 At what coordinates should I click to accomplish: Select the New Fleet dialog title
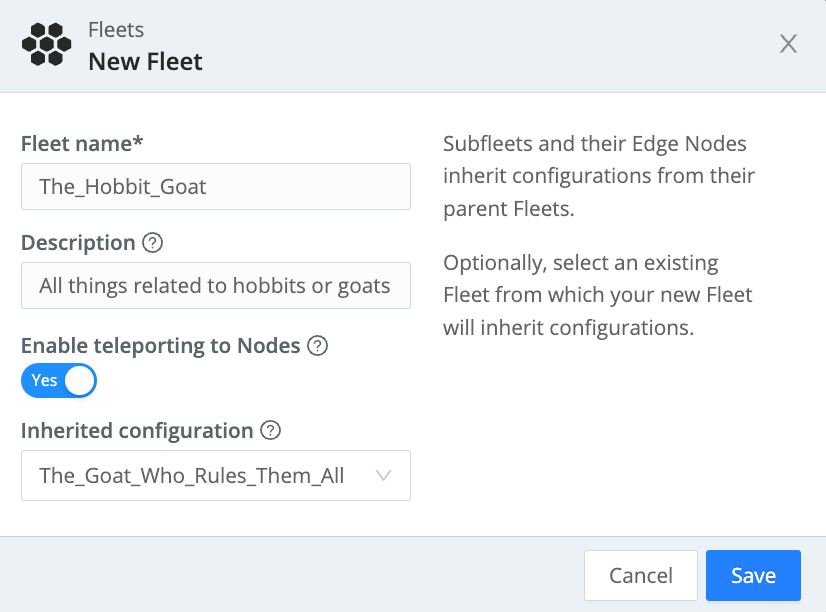pyautogui.click(x=145, y=61)
